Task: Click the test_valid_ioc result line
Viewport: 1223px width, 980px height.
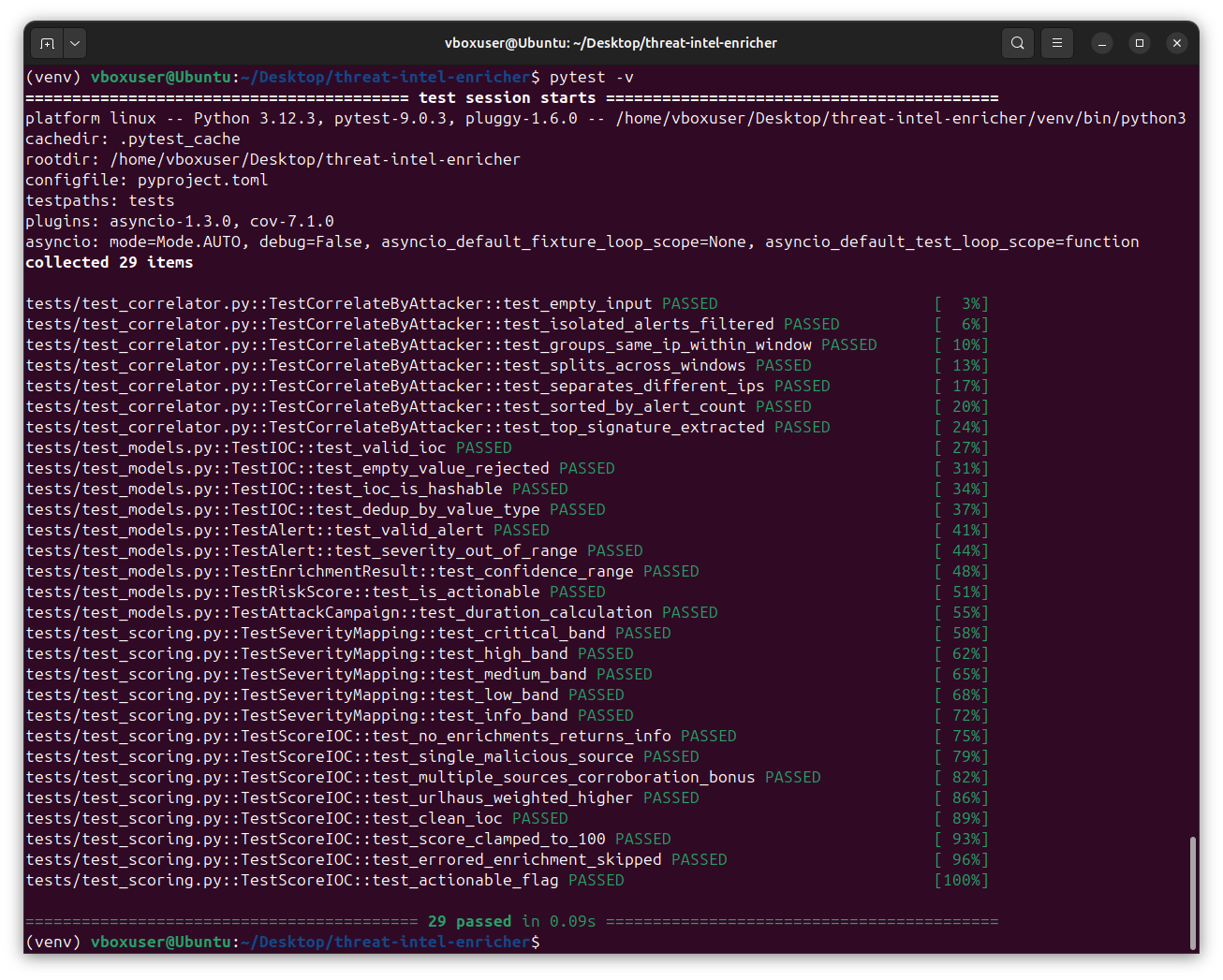Action: coord(507,447)
